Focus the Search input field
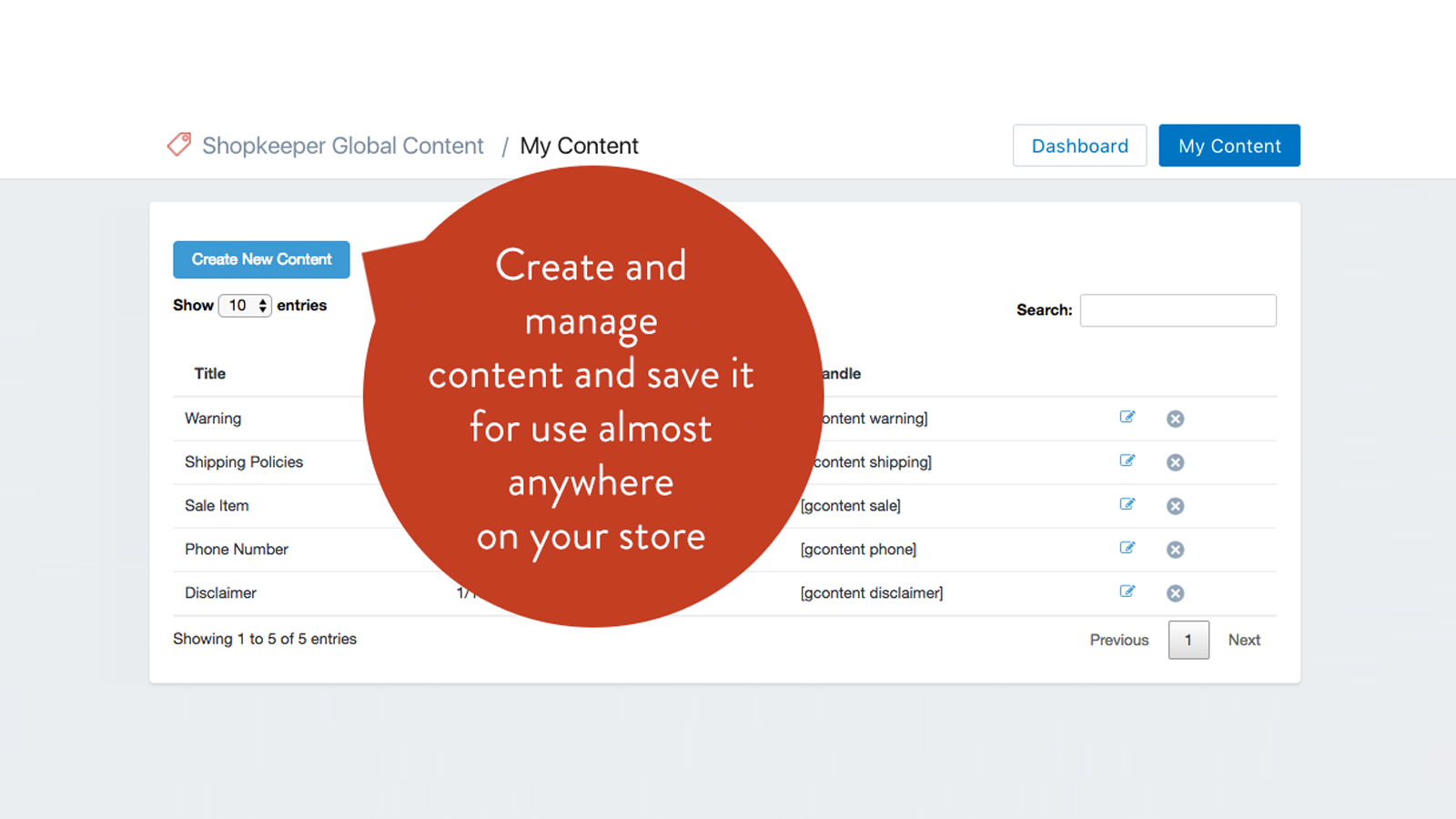This screenshot has height=819, width=1456. pyautogui.click(x=1178, y=310)
